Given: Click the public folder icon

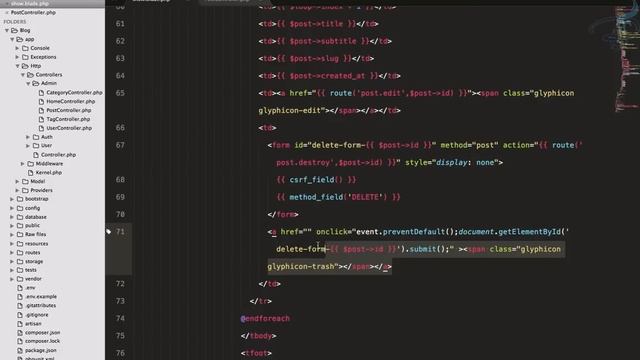Looking at the screenshot, I should click(20, 226).
